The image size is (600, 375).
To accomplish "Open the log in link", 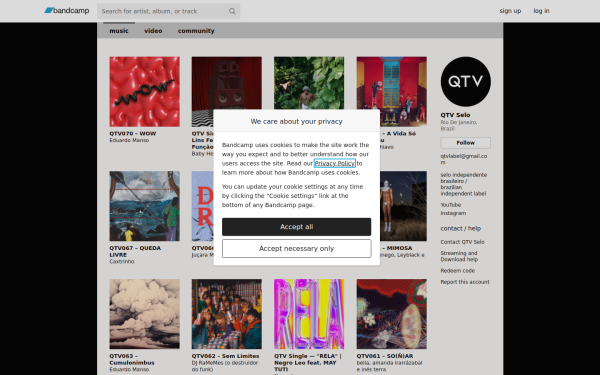I will (x=541, y=11).
